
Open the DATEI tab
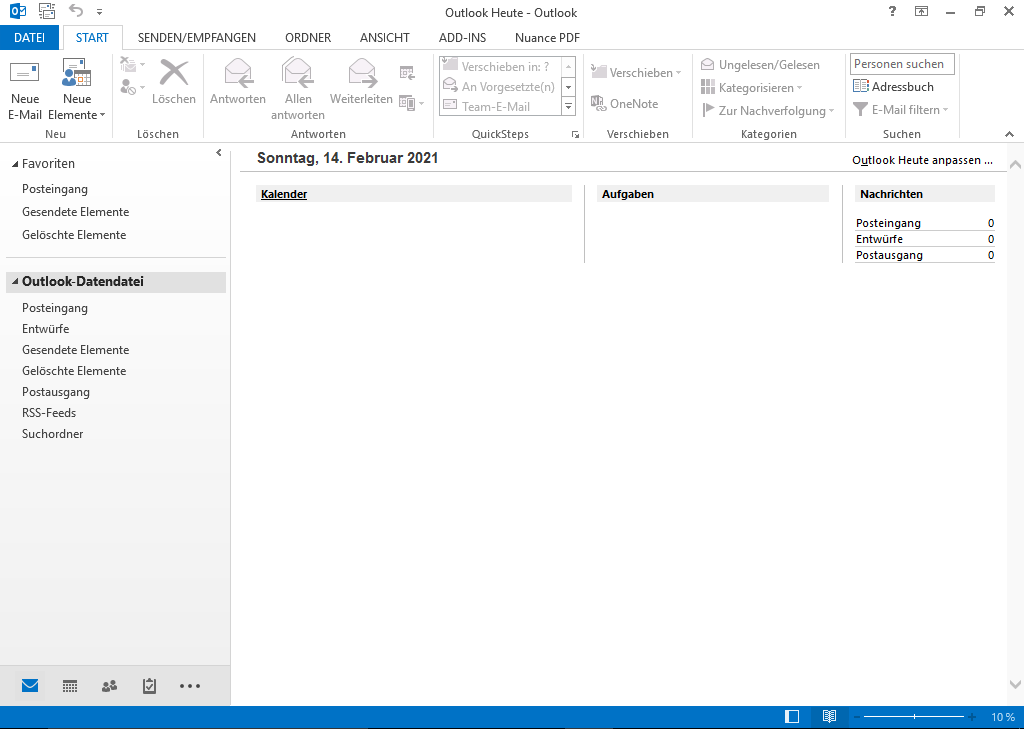[30, 38]
